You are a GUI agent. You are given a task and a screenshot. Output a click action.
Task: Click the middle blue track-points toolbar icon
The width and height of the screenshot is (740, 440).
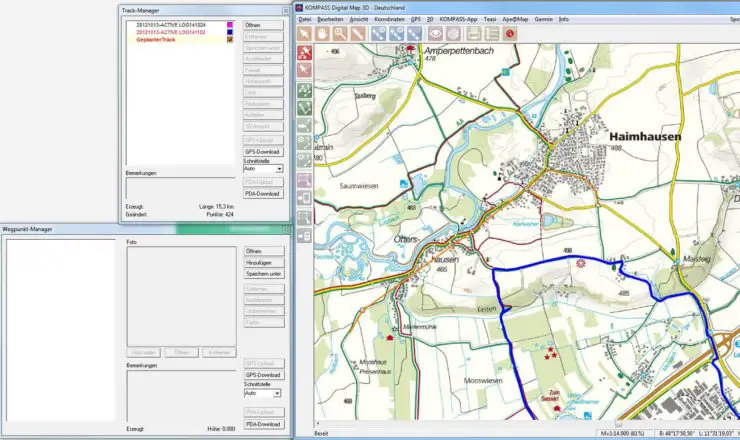(x=396, y=34)
